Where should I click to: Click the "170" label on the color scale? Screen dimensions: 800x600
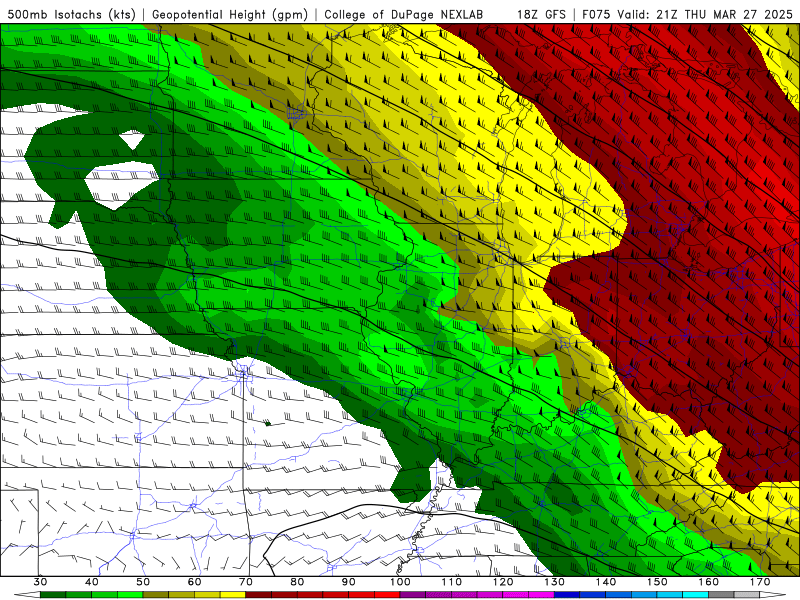point(760,582)
